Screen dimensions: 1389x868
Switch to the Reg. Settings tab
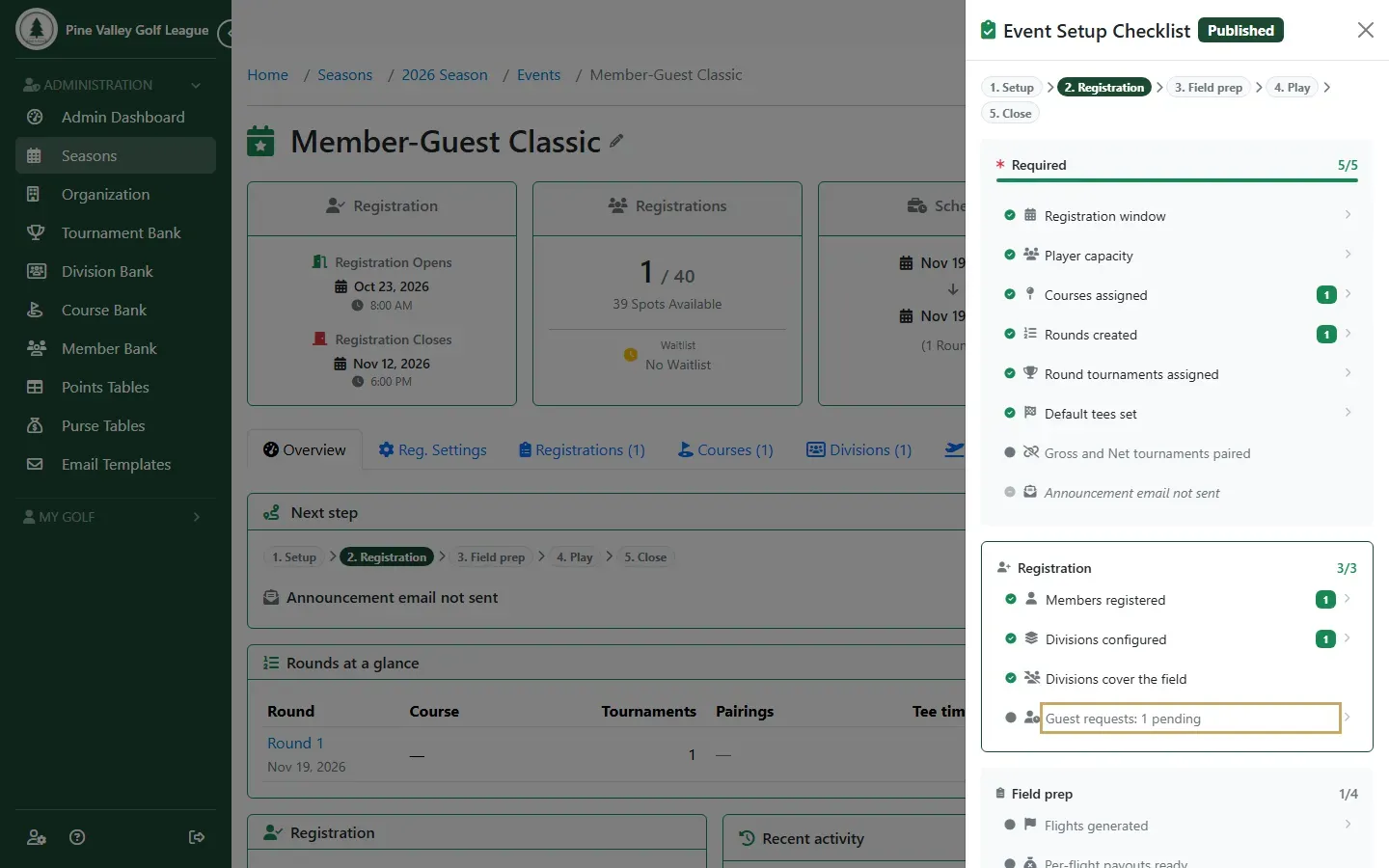432,450
